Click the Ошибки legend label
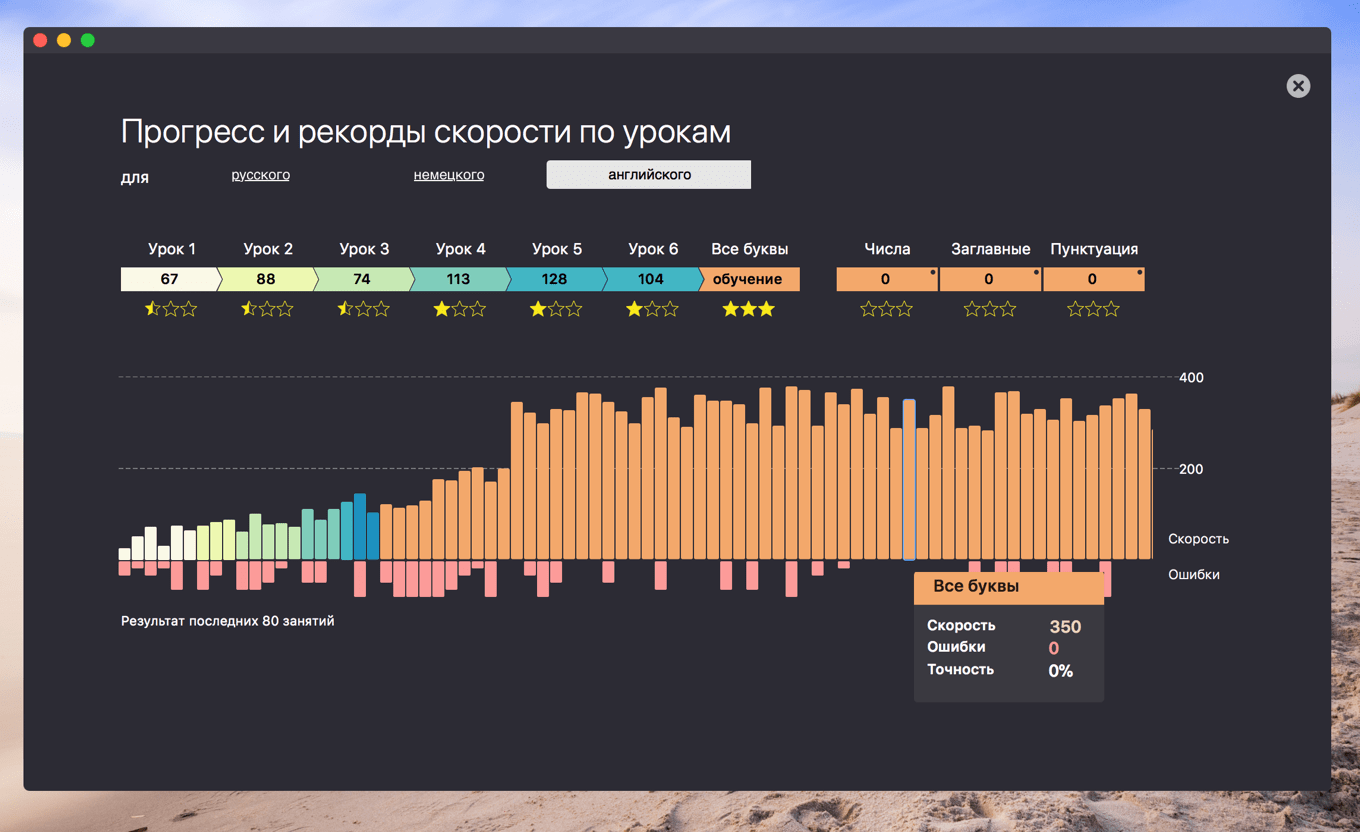Image resolution: width=1360 pixels, height=832 pixels. click(1194, 574)
